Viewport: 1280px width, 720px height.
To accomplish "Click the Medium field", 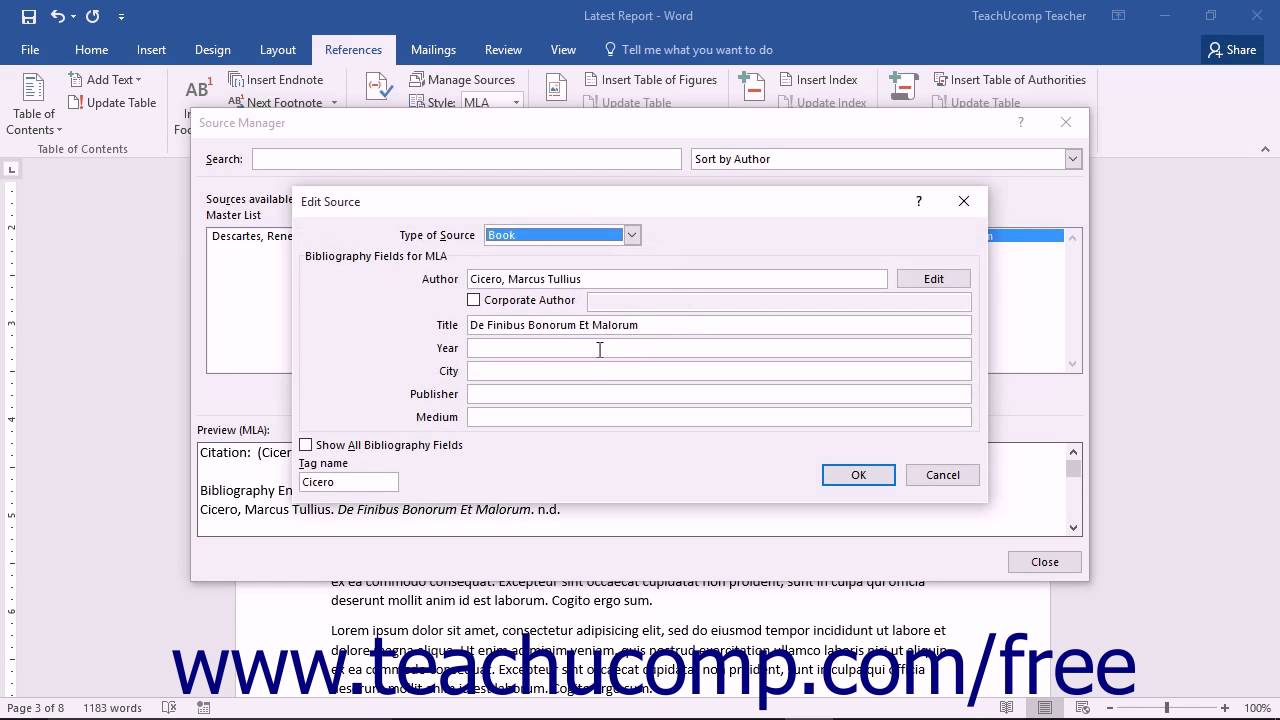I will click(719, 417).
